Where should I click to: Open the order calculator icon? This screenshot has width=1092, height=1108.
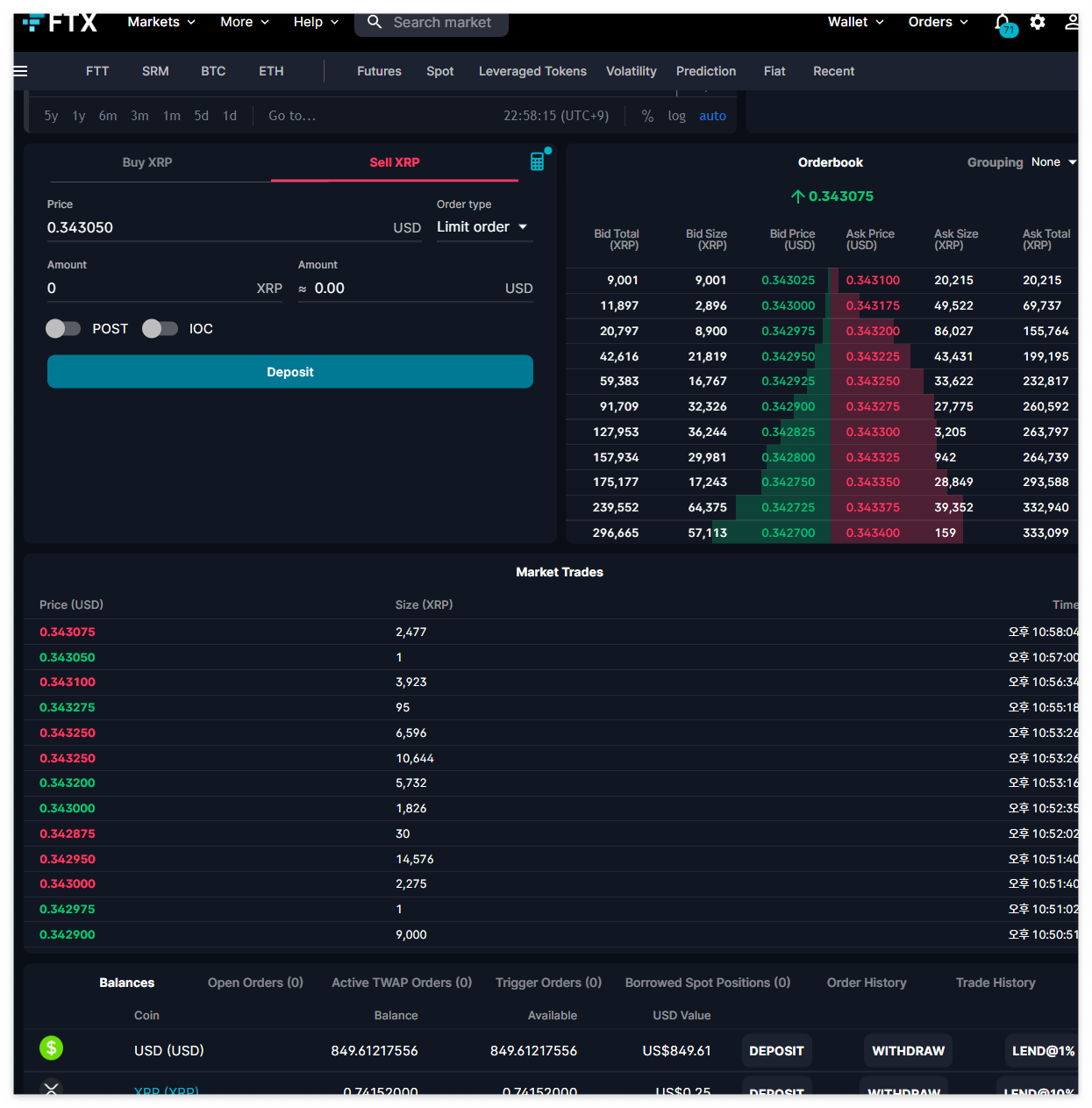[x=538, y=161]
